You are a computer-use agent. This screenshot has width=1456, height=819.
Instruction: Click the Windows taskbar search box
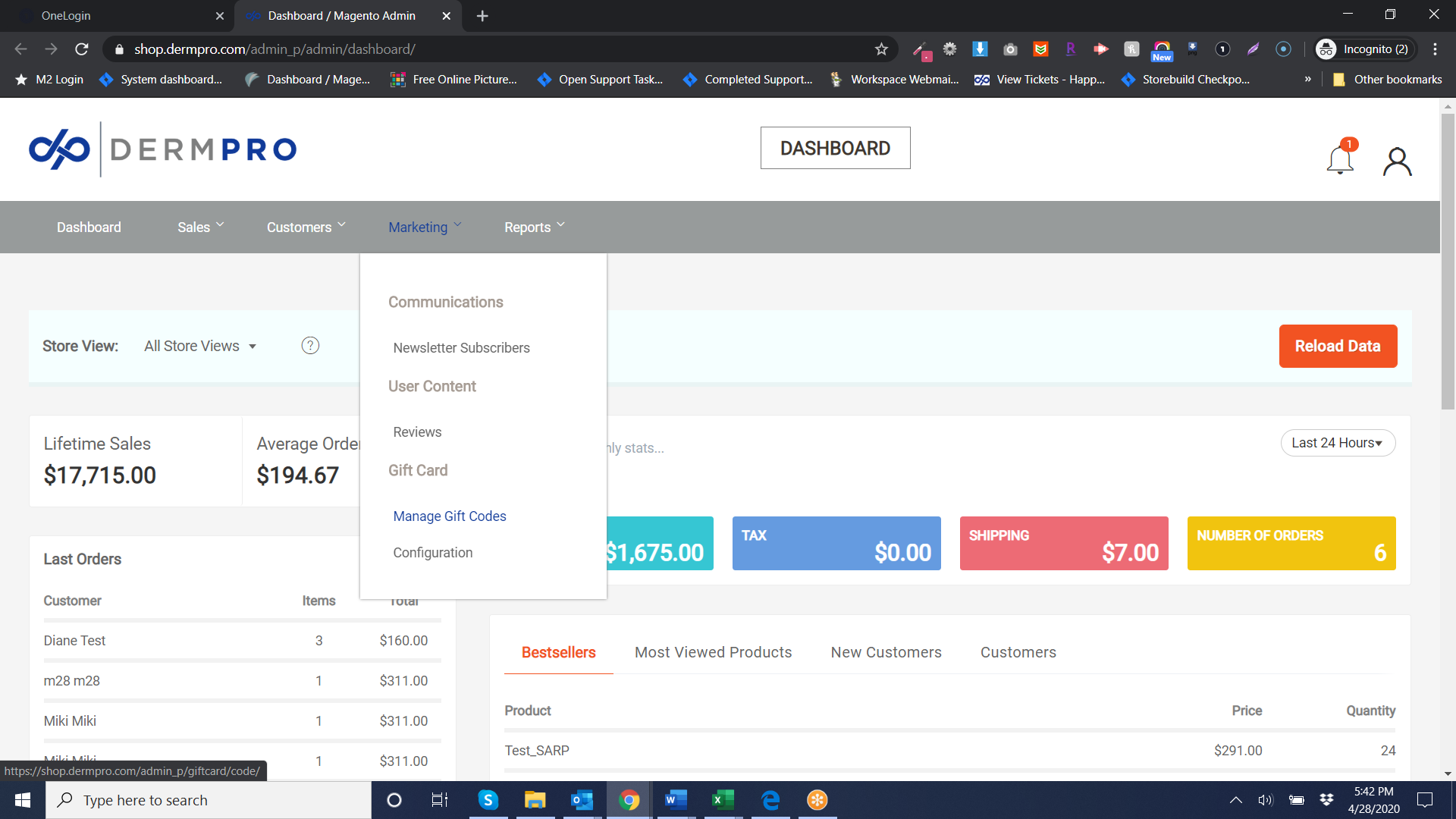click(212, 800)
